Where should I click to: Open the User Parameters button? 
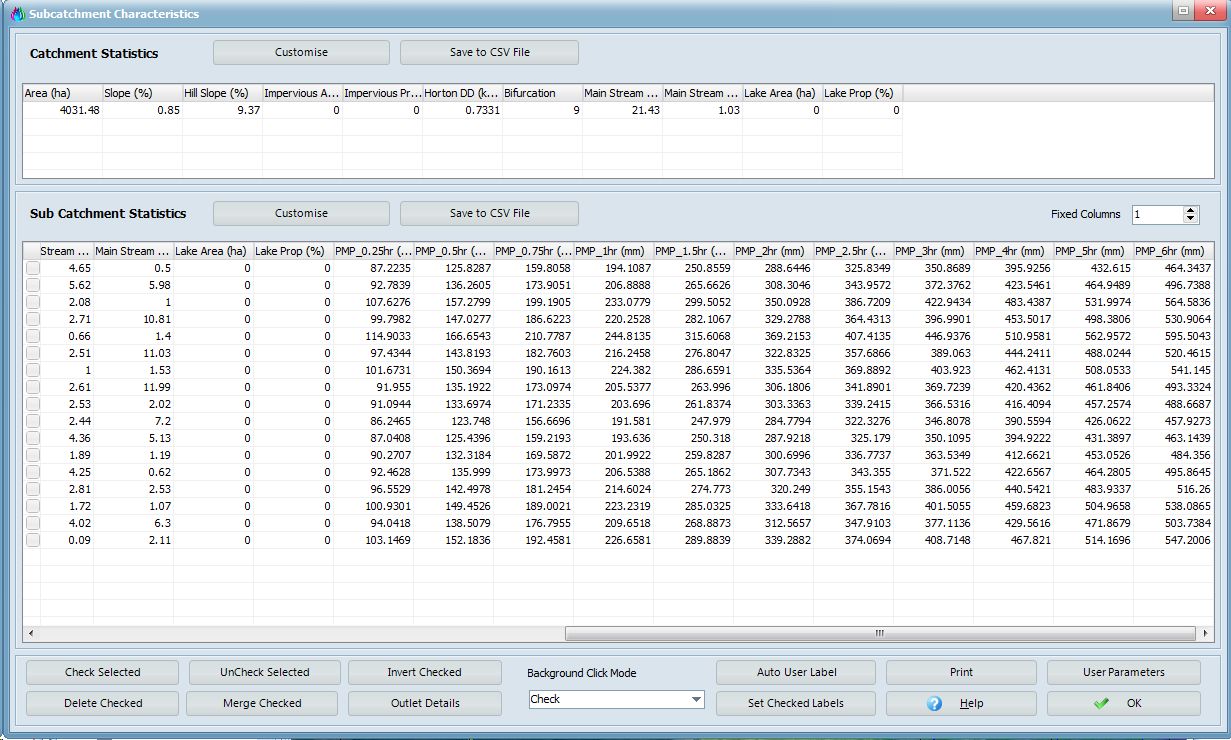(x=1123, y=672)
